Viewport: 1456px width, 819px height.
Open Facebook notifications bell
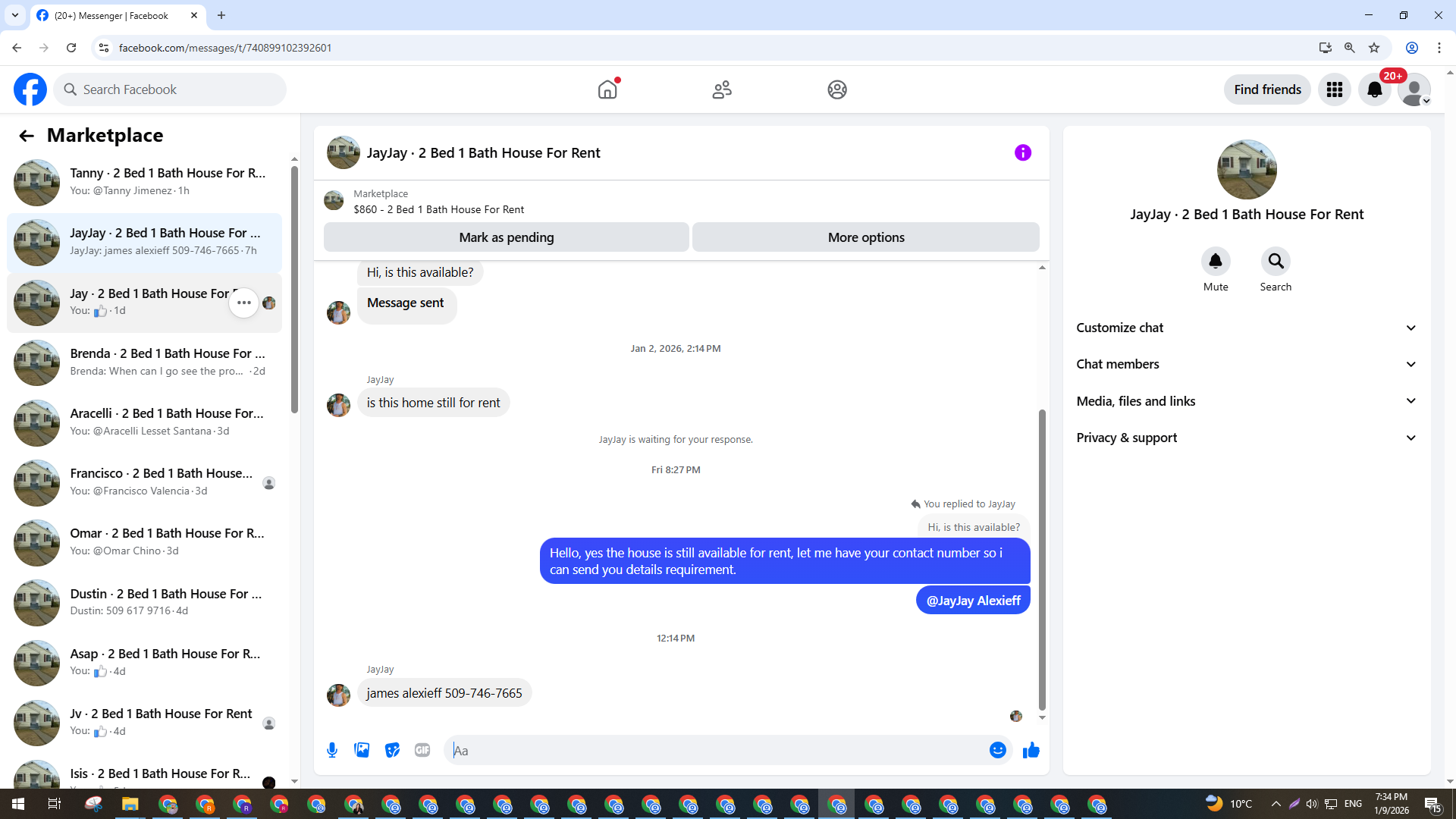point(1374,89)
